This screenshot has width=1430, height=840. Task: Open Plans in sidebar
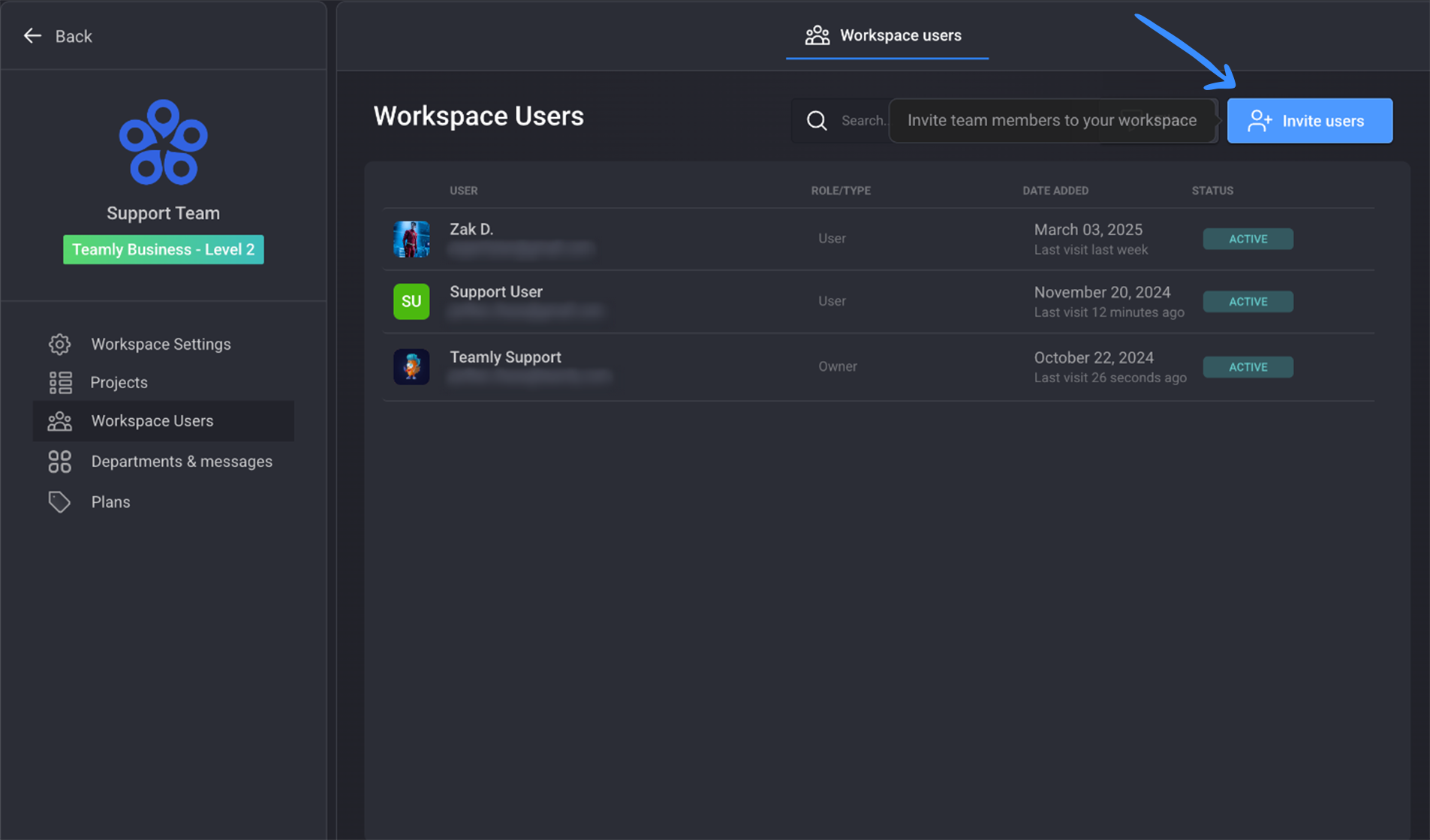[163, 501]
